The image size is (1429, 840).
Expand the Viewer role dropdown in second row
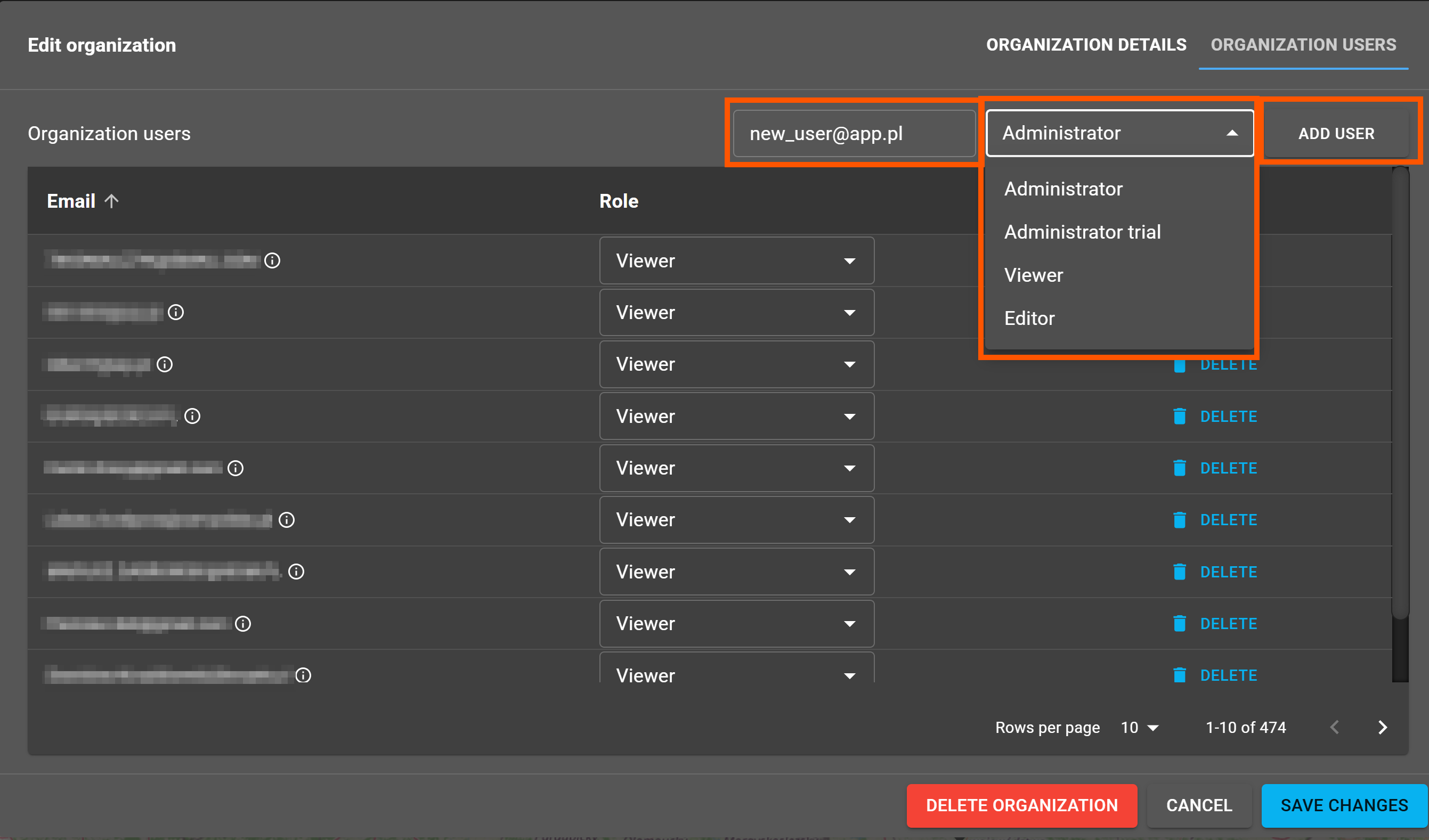737,312
